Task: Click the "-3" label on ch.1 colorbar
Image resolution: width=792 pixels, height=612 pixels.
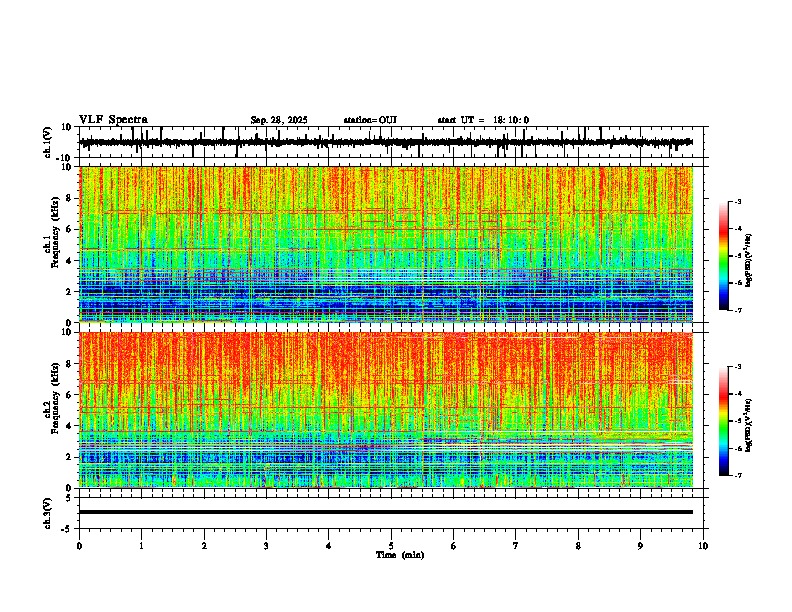Action: pos(737,201)
